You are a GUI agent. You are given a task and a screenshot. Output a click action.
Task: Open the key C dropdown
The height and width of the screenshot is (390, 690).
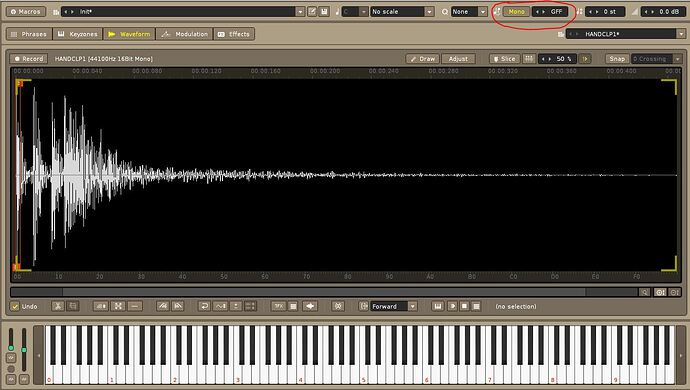click(x=363, y=12)
